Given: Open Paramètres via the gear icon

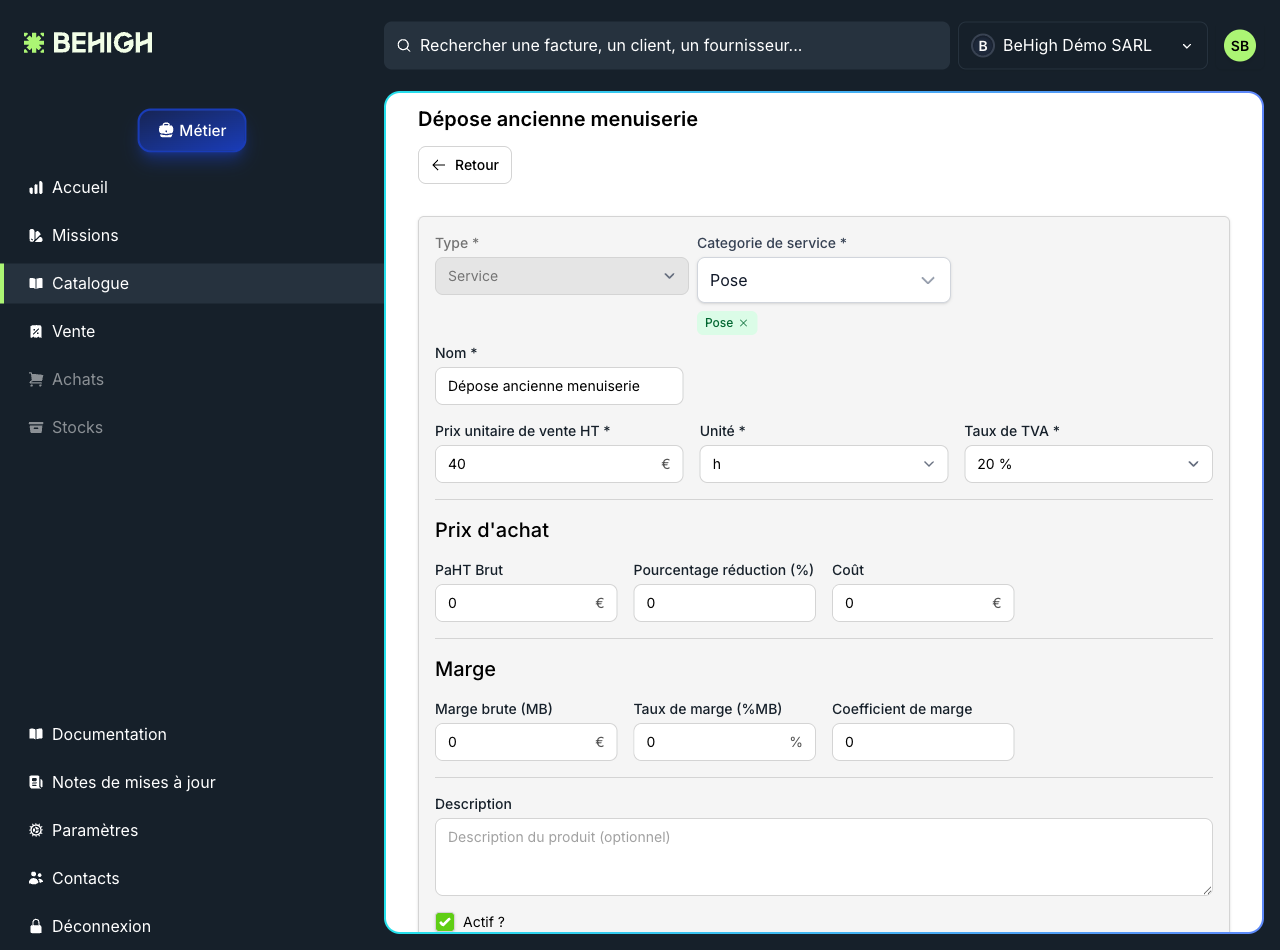Looking at the screenshot, I should click(36, 830).
